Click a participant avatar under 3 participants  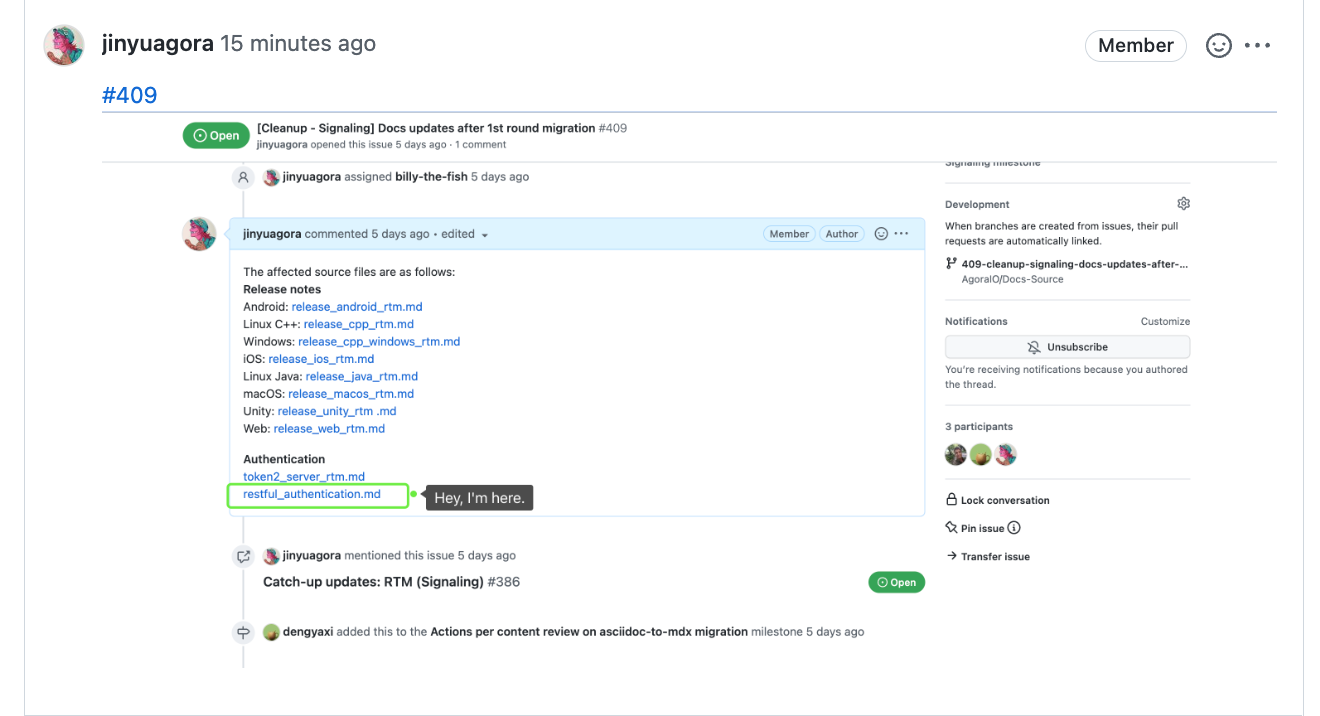pos(955,454)
